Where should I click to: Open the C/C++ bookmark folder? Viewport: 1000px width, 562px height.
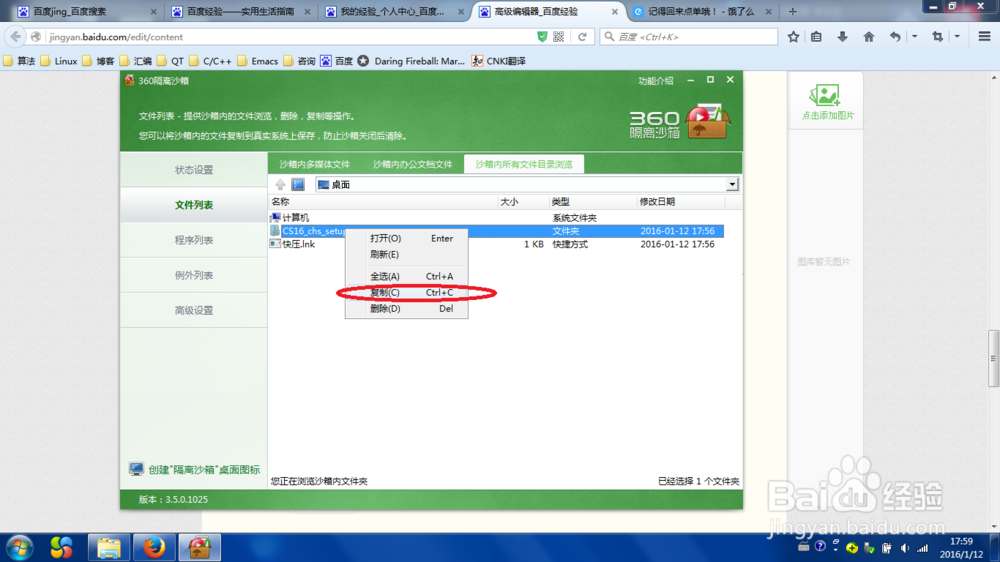(x=210, y=61)
